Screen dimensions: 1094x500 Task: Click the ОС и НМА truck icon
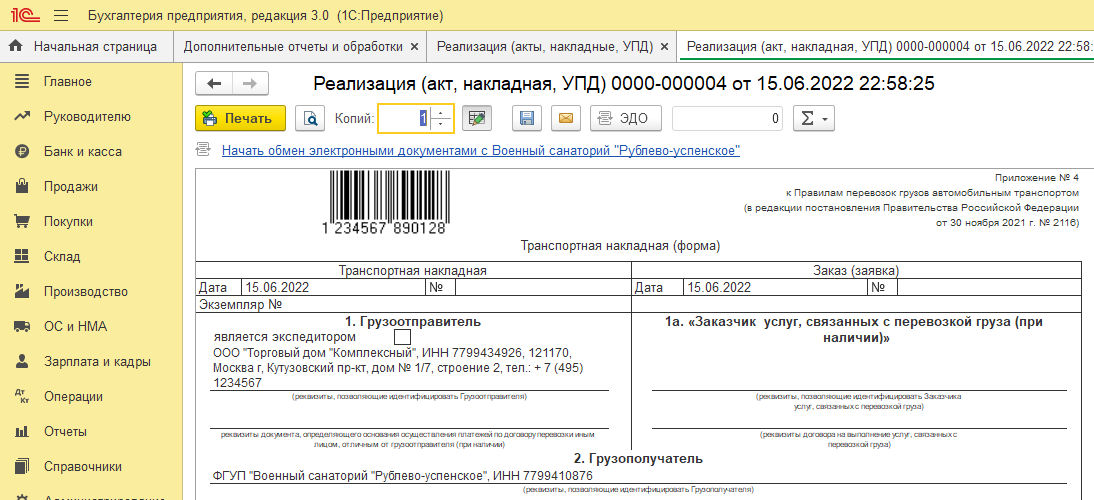tap(22, 326)
